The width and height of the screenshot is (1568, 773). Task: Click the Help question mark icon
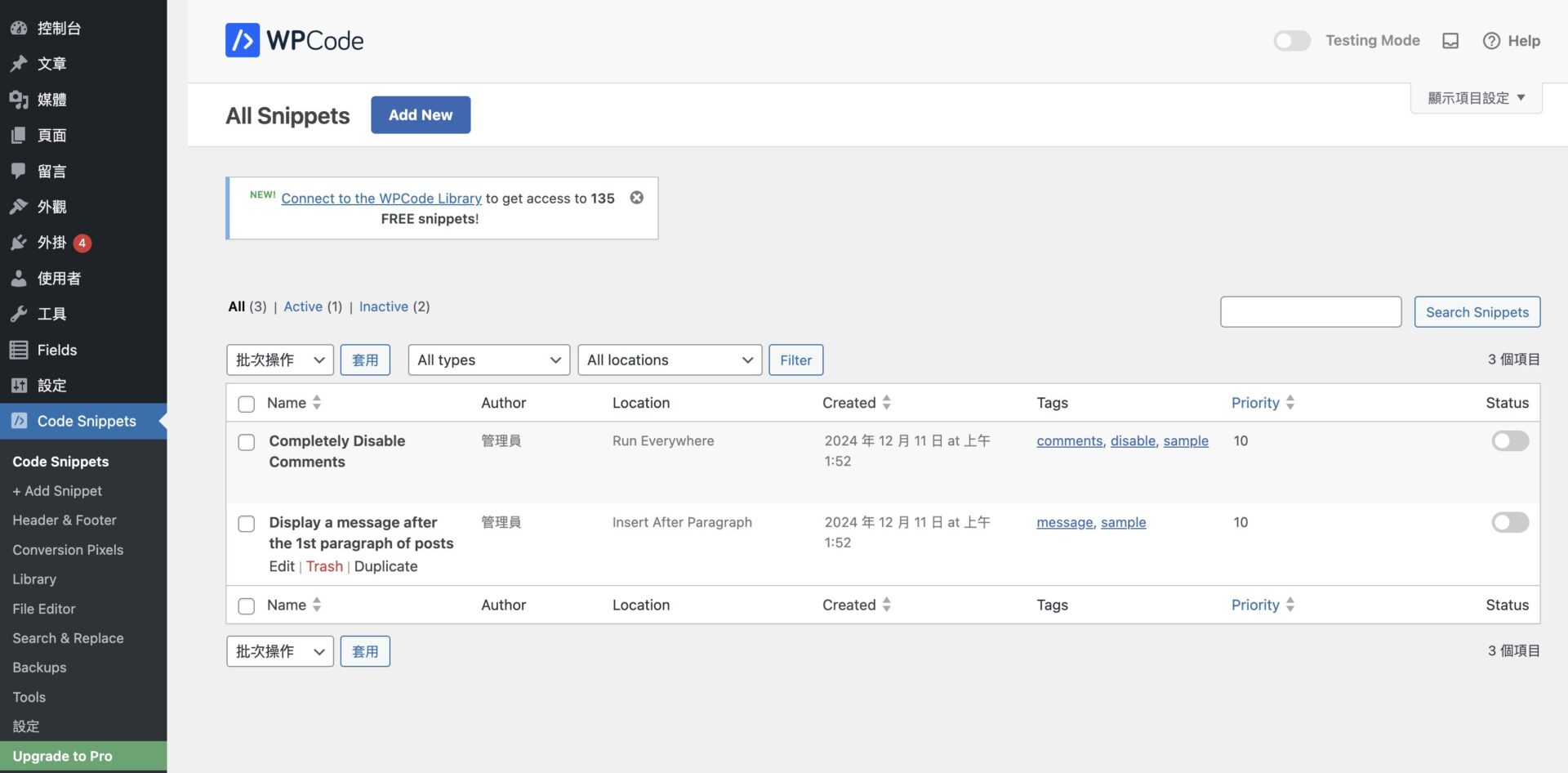[1491, 41]
